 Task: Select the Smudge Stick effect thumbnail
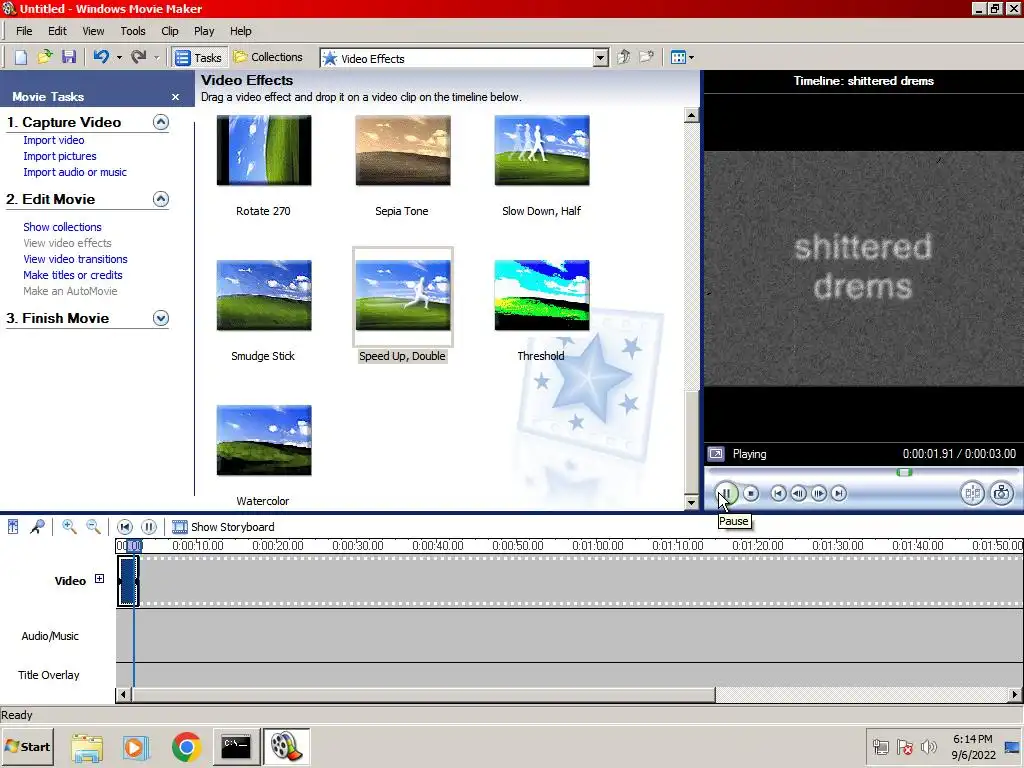264,295
